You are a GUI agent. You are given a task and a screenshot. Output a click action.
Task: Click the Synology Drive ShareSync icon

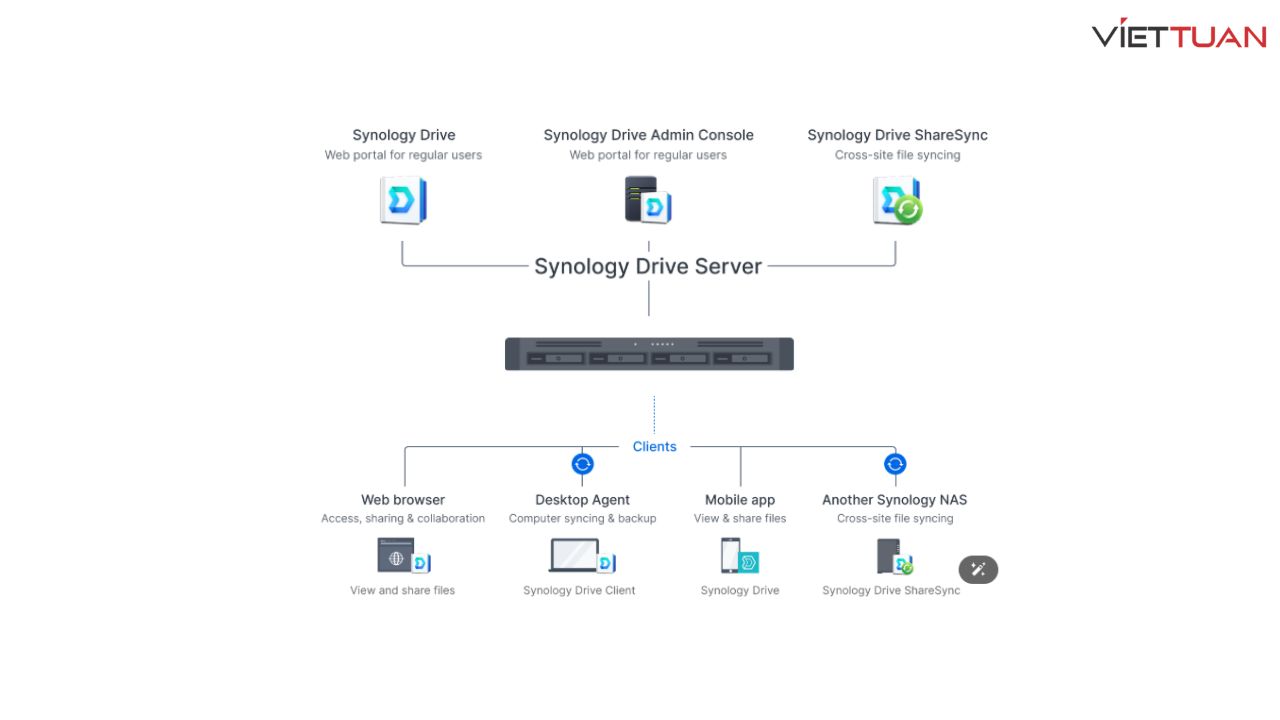tap(897, 200)
